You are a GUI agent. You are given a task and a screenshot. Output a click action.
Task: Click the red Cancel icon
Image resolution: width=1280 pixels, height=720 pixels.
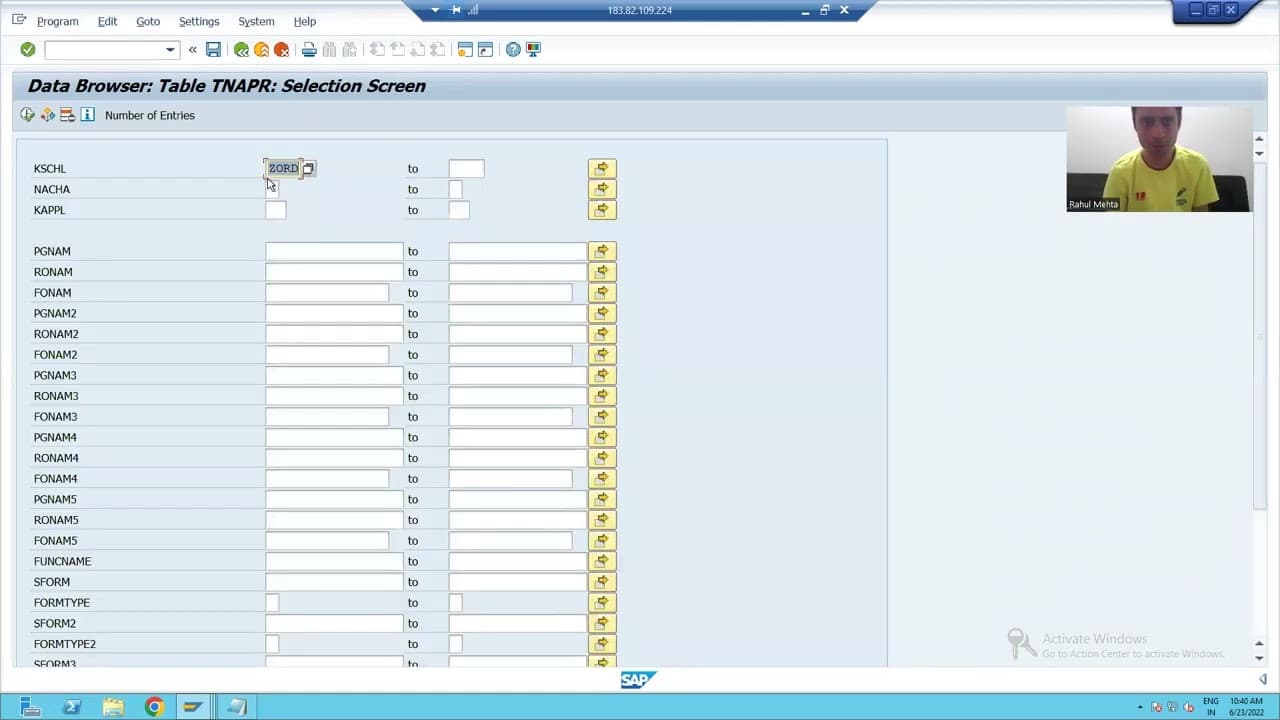point(281,49)
